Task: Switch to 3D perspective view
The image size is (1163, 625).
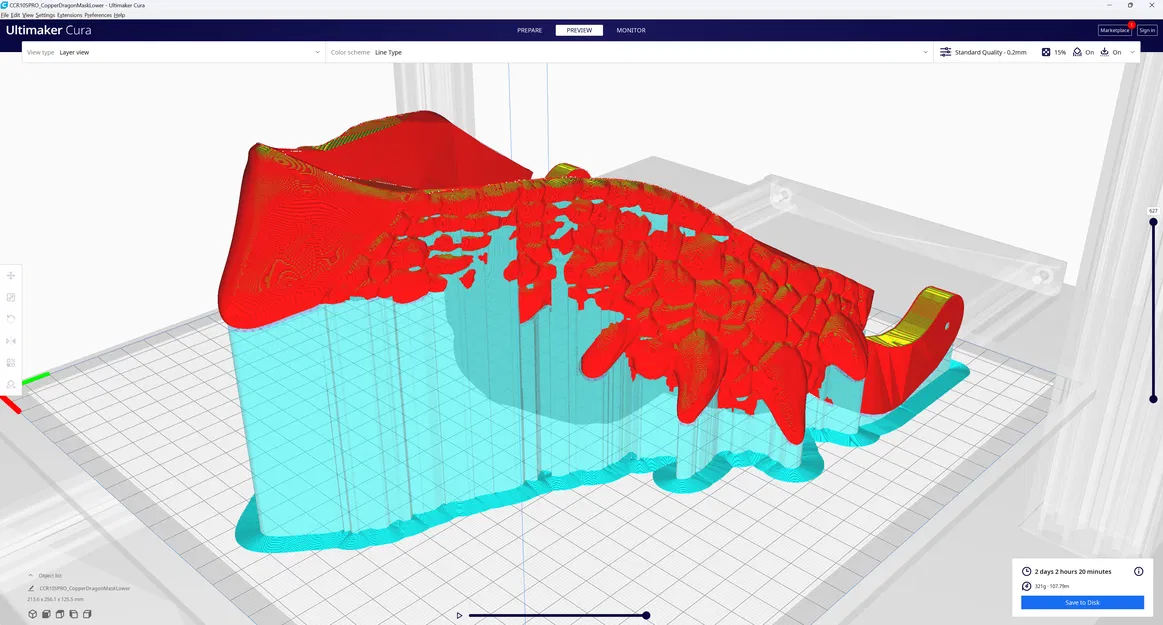Action: point(33,614)
